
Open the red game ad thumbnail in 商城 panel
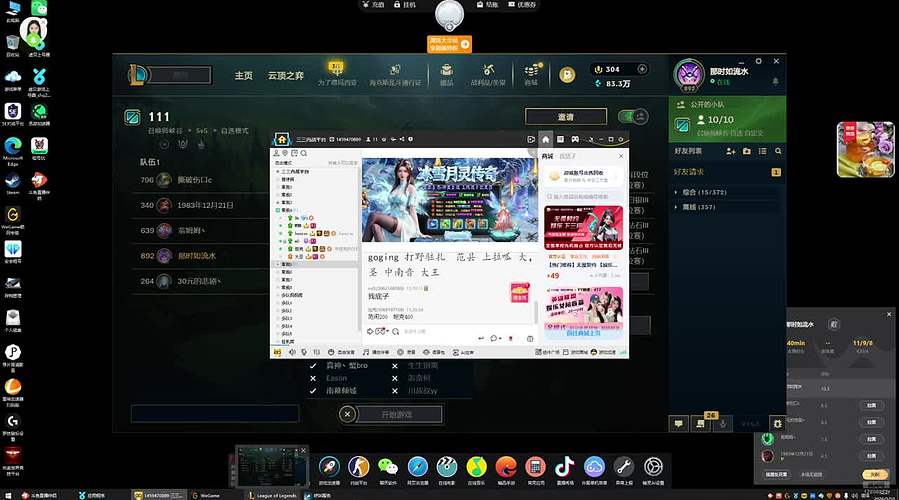pyautogui.click(x=583, y=228)
